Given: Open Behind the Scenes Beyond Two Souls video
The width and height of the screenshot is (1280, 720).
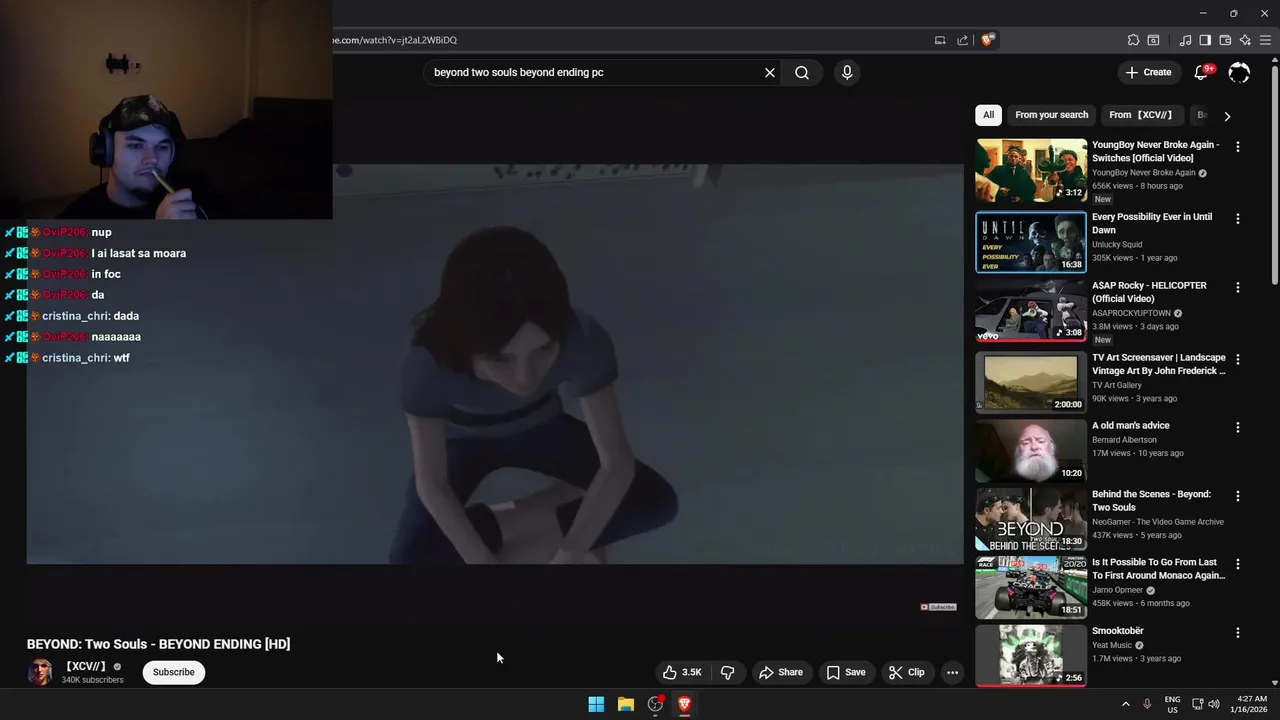Looking at the screenshot, I should click(1031, 519).
